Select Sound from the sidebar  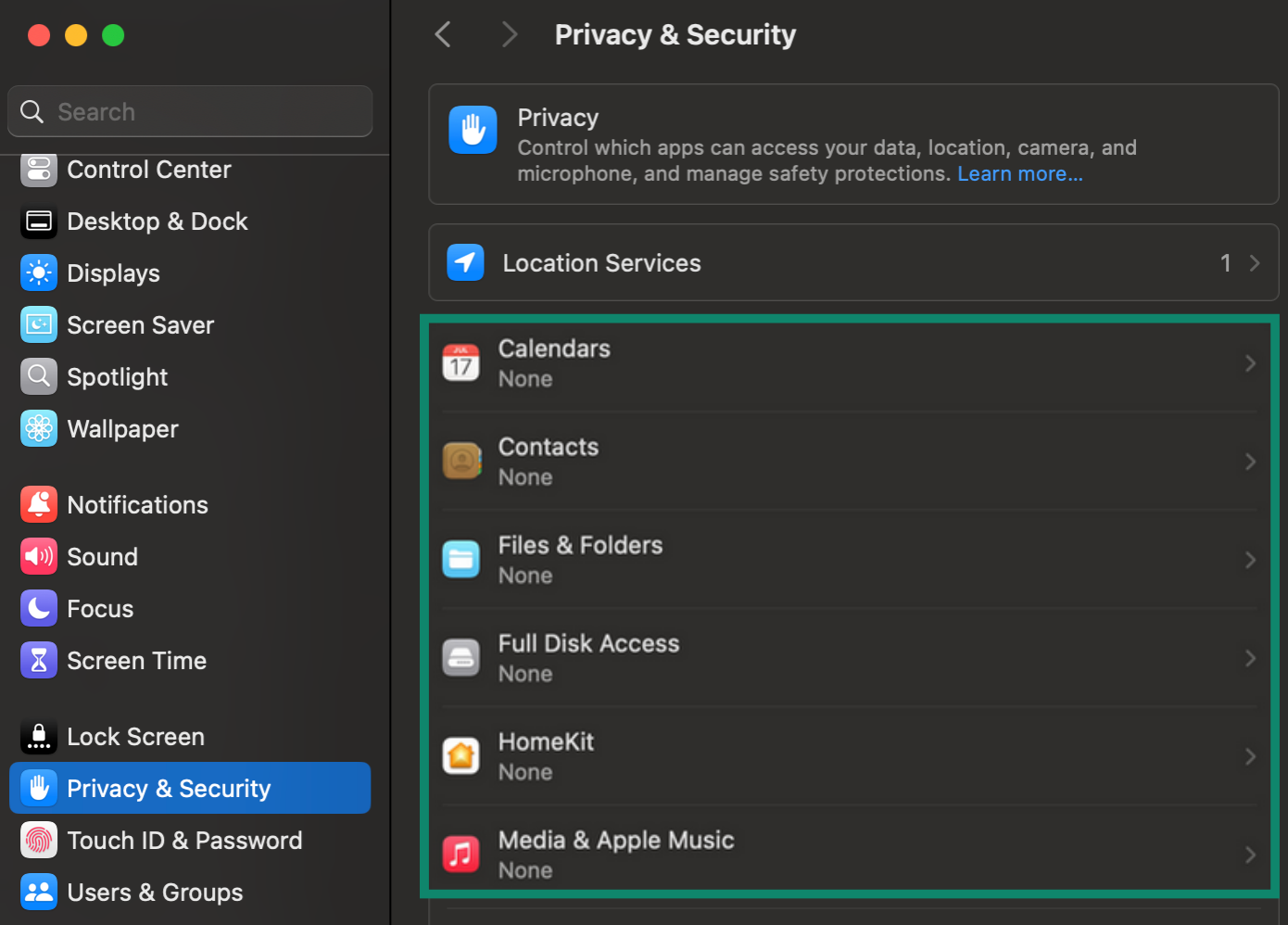[x=103, y=556]
